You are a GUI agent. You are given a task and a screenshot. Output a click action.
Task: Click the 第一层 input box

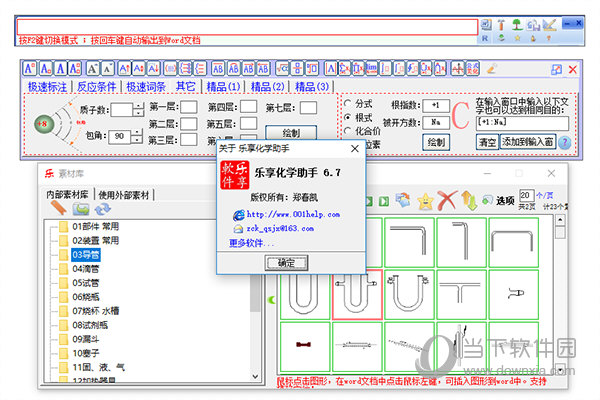[x=189, y=107]
